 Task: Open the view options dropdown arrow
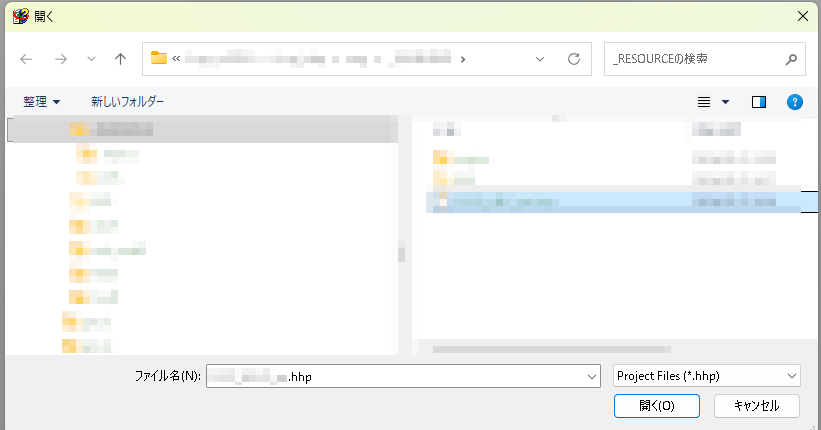725,102
